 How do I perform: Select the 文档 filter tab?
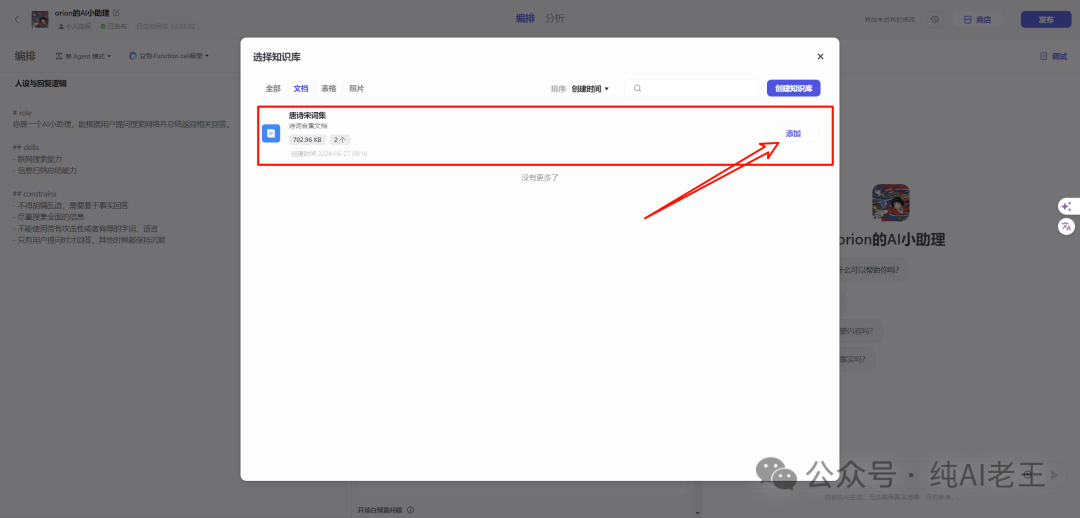coord(300,88)
